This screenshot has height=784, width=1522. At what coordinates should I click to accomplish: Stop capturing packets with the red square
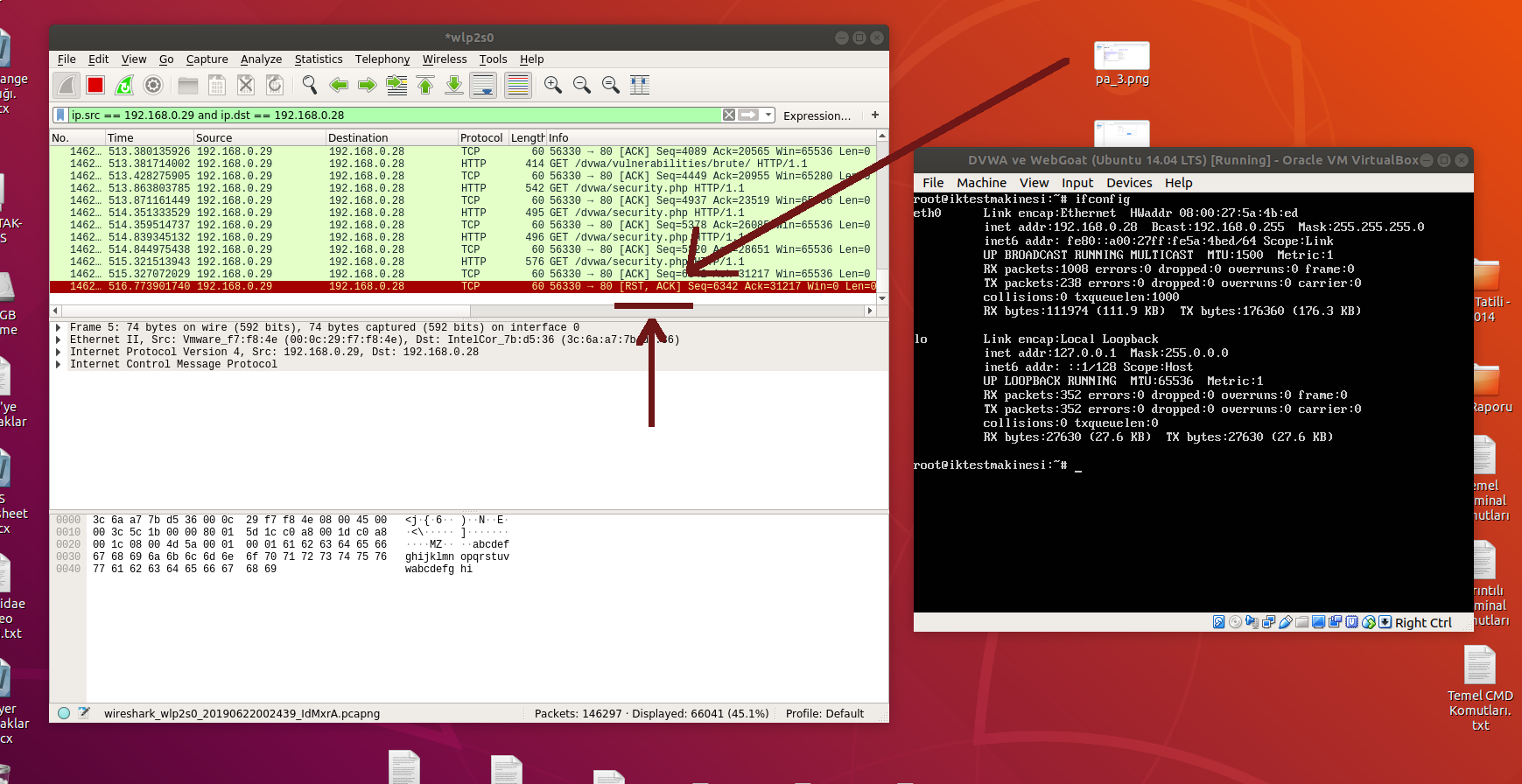pyautogui.click(x=96, y=85)
